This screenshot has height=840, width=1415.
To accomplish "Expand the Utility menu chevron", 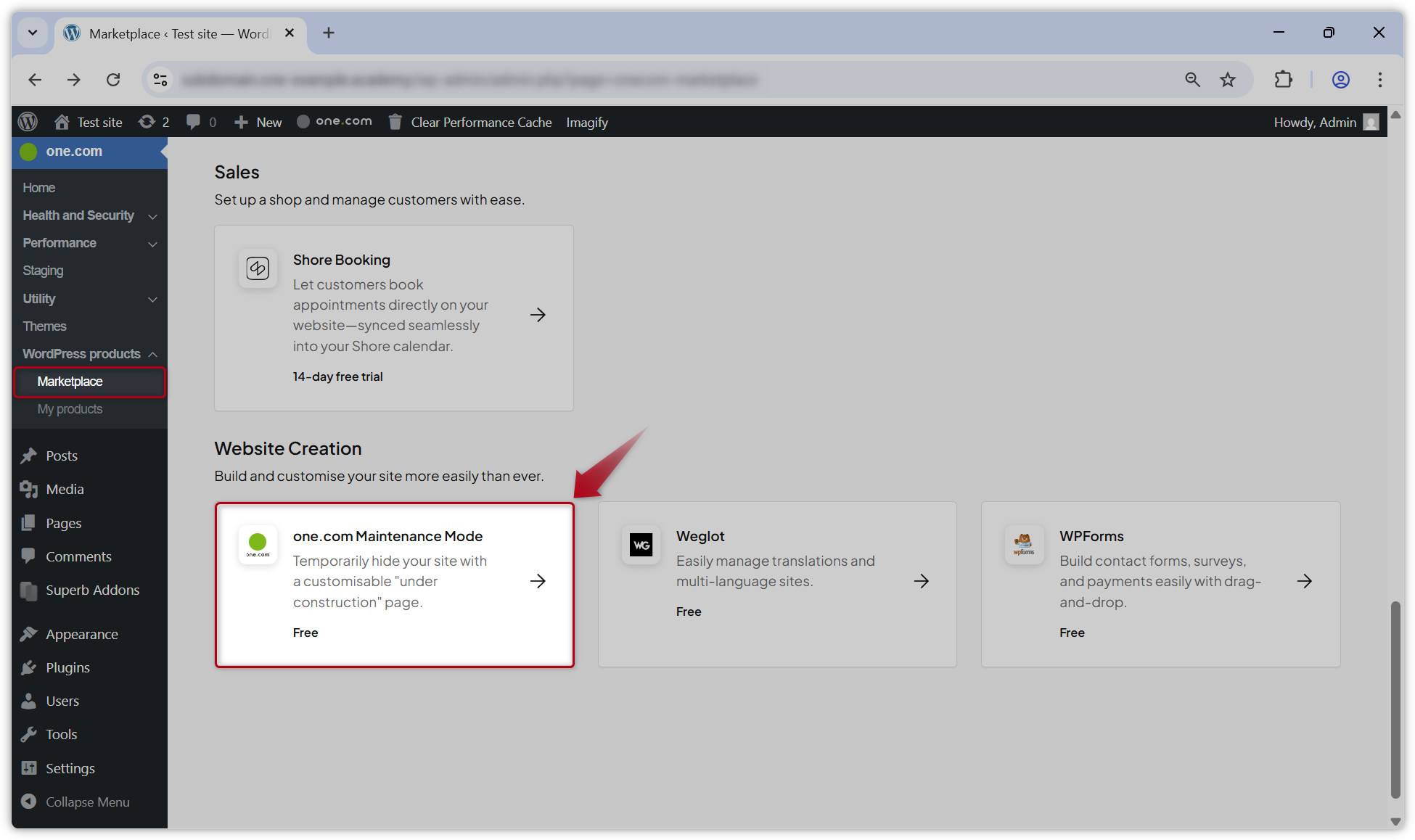I will pyautogui.click(x=152, y=299).
